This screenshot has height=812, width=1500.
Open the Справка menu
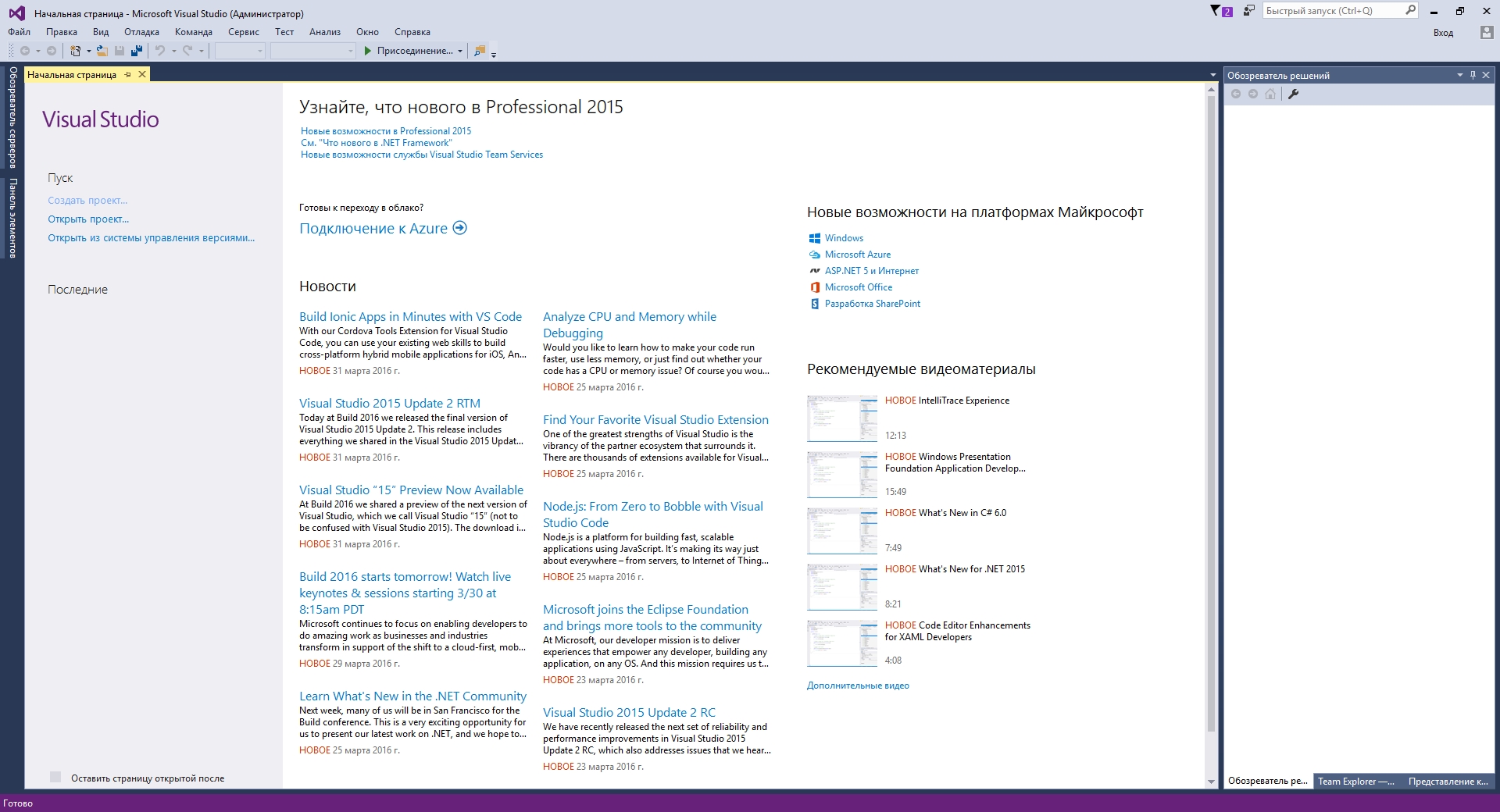click(x=412, y=32)
